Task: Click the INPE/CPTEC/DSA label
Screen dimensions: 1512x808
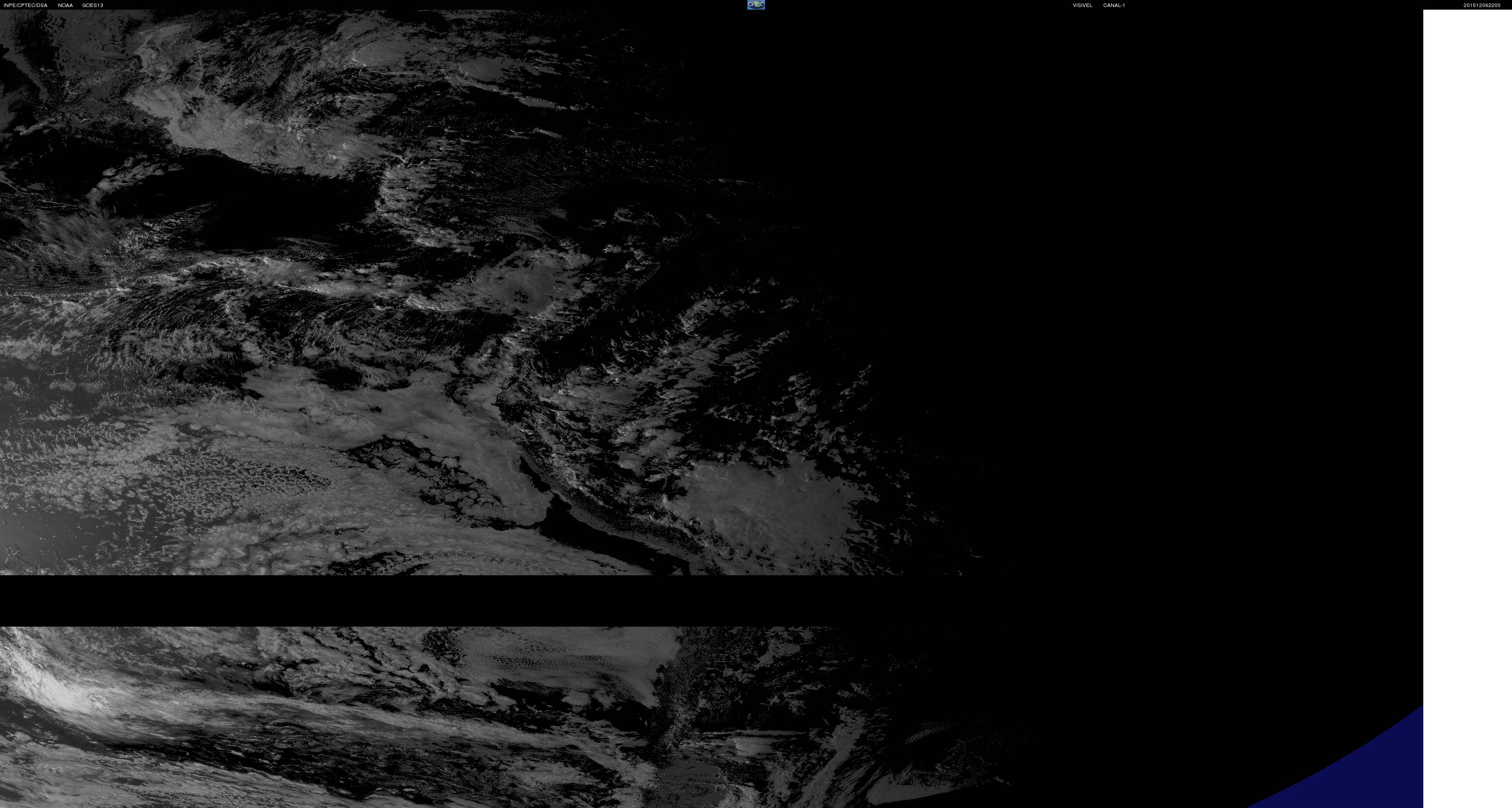Action: tap(25, 5)
